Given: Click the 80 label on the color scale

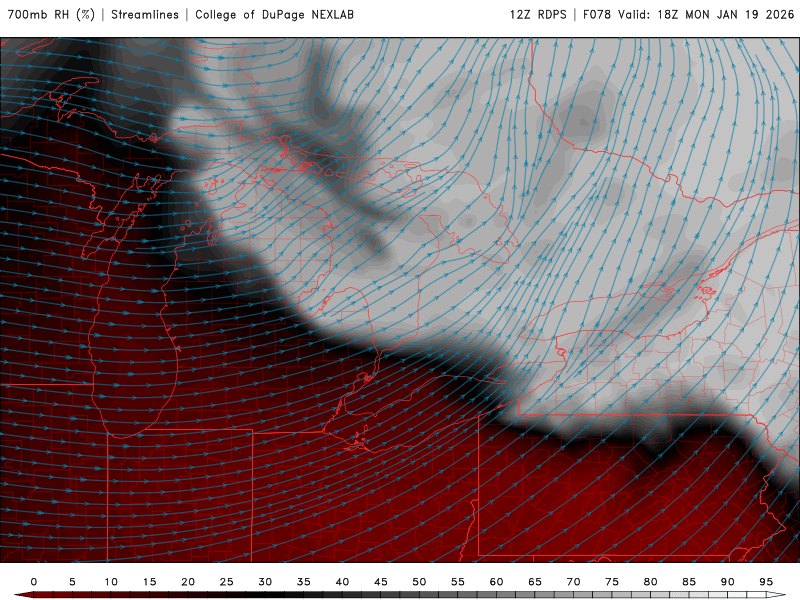Looking at the screenshot, I should (650, 582).
